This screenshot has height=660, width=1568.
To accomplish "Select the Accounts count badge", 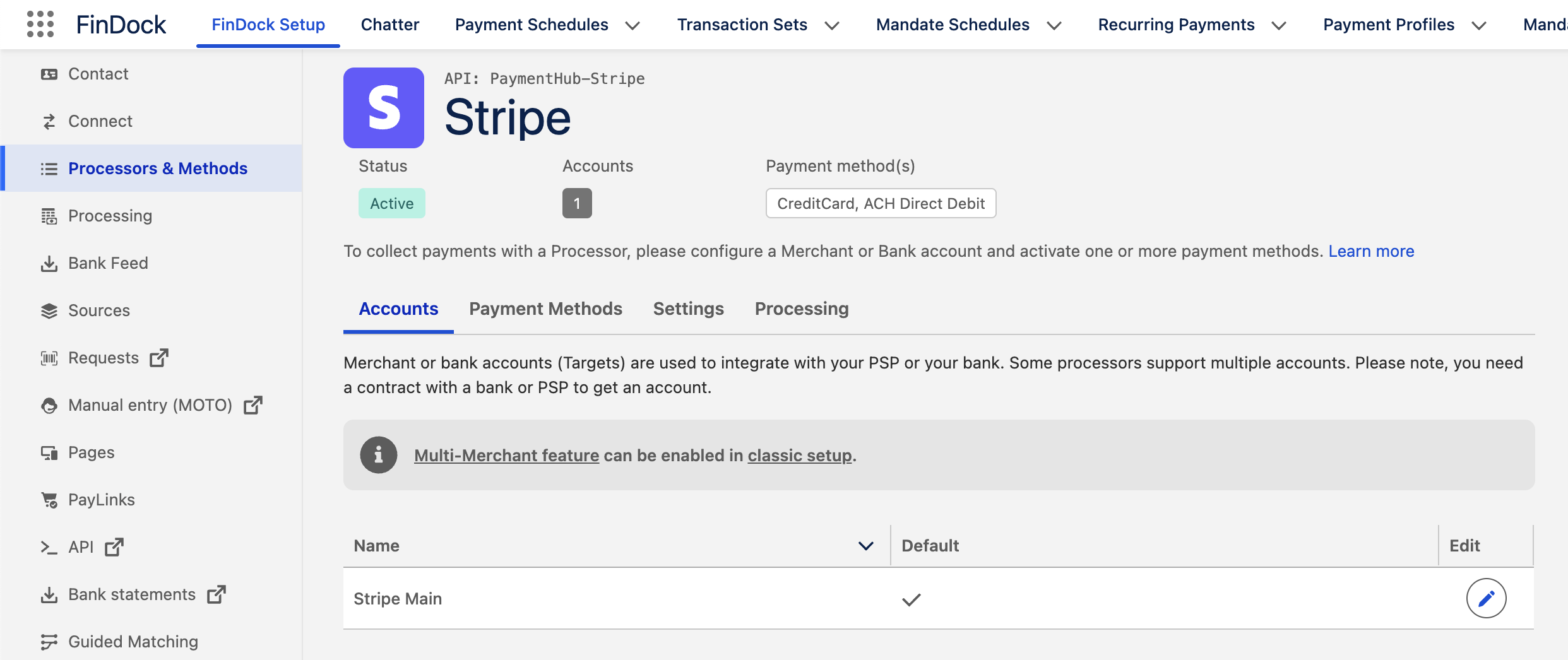I will click(x=576, y=203).
